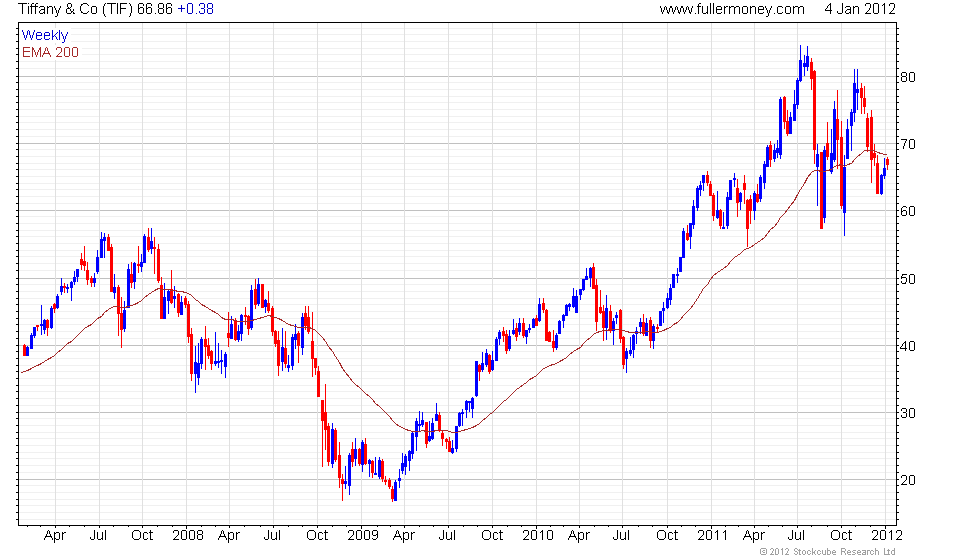This screenshot has height=560, width=980.
Task: Click the 60 price axis label
Action: click(x=908, y=211)
